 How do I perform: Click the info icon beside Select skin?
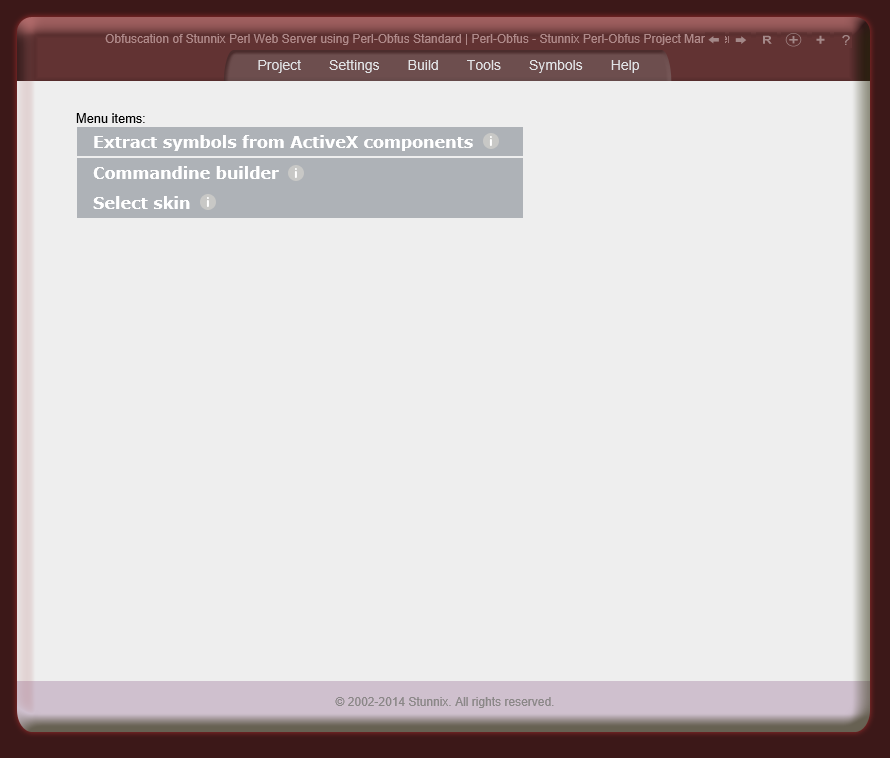coord(207,202)
